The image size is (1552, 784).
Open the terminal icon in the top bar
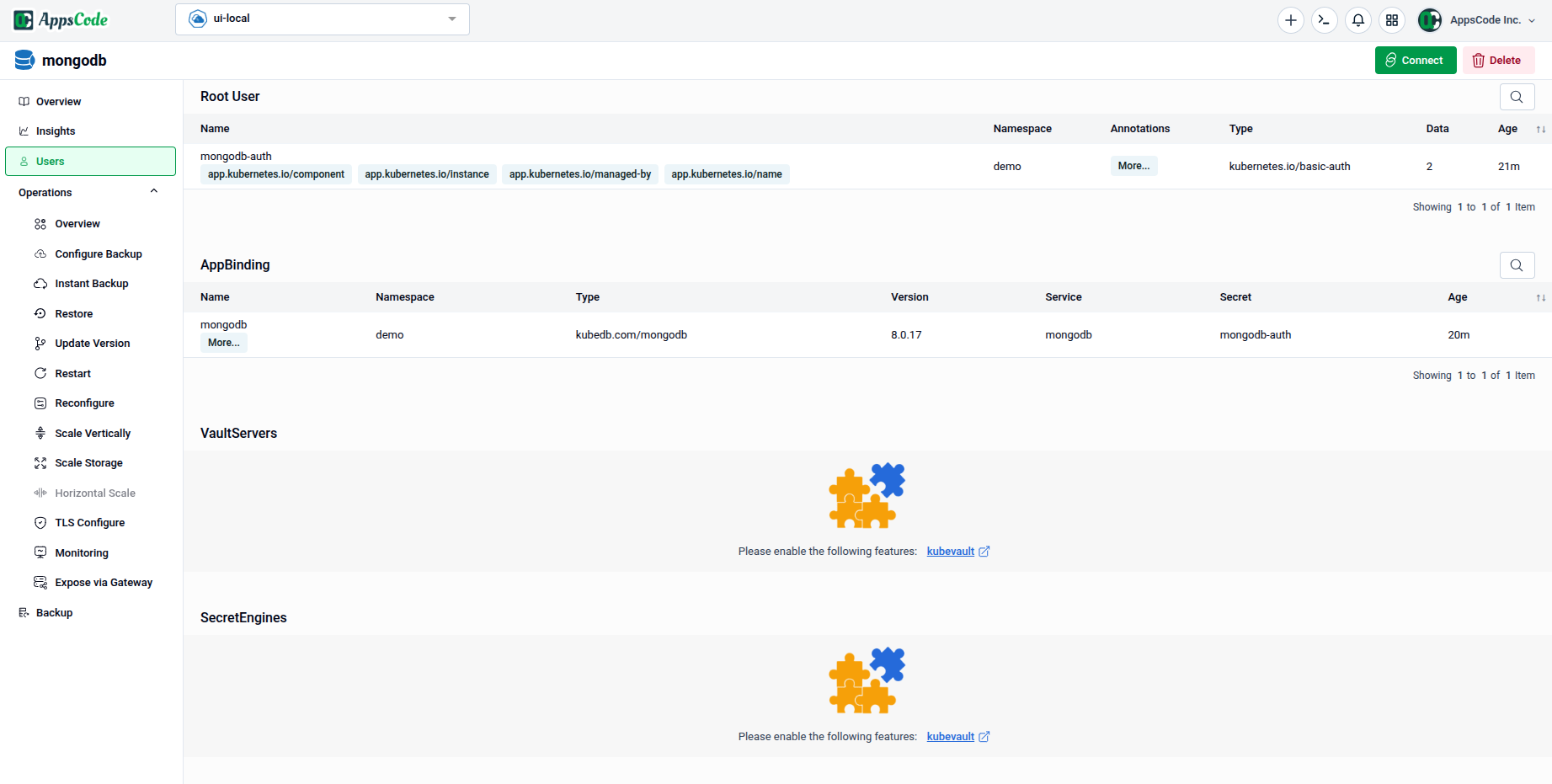[x=1324, y=19]
